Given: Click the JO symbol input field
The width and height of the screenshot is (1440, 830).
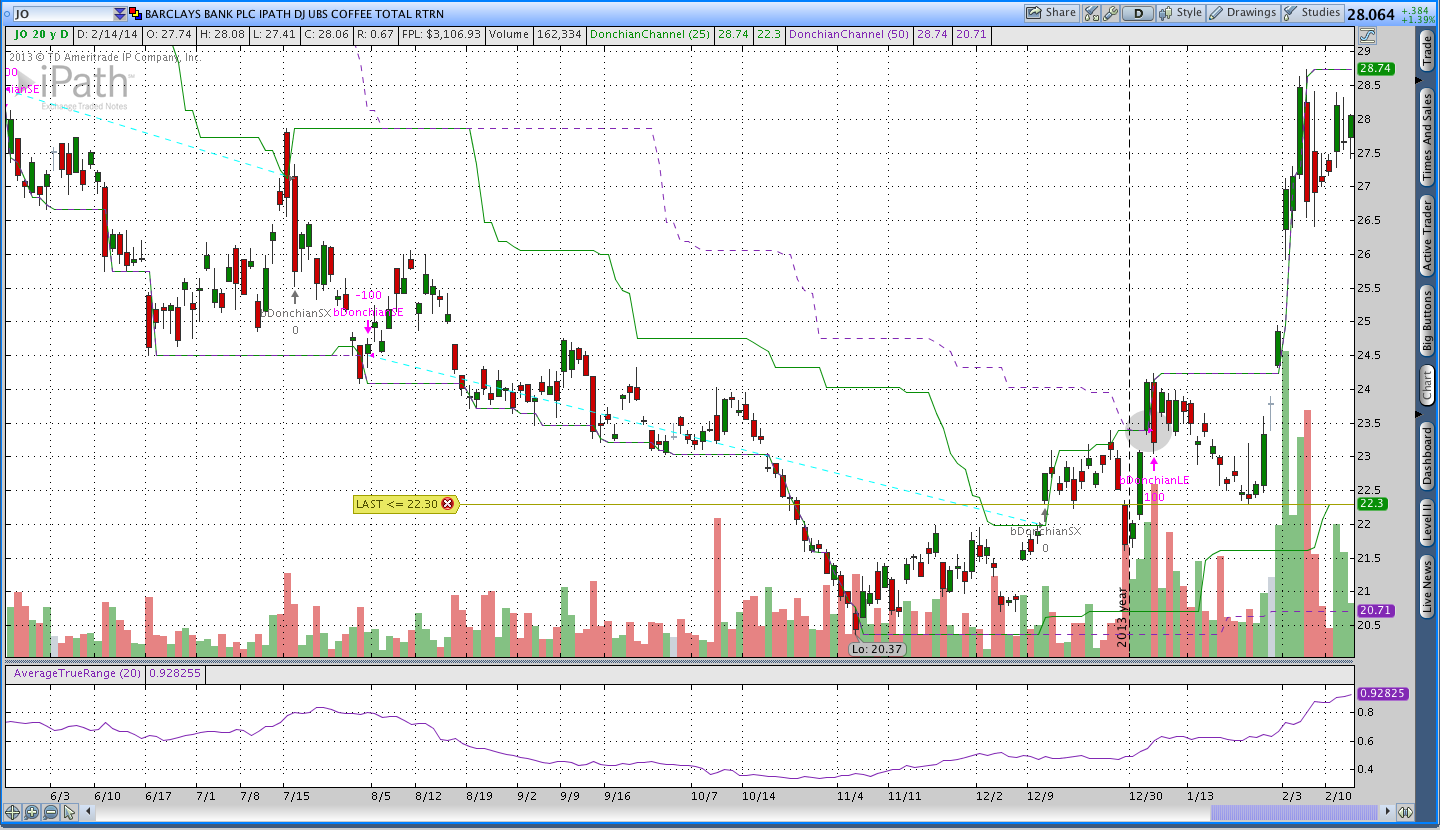Looking at the screenshot, I should coord(62,14).
